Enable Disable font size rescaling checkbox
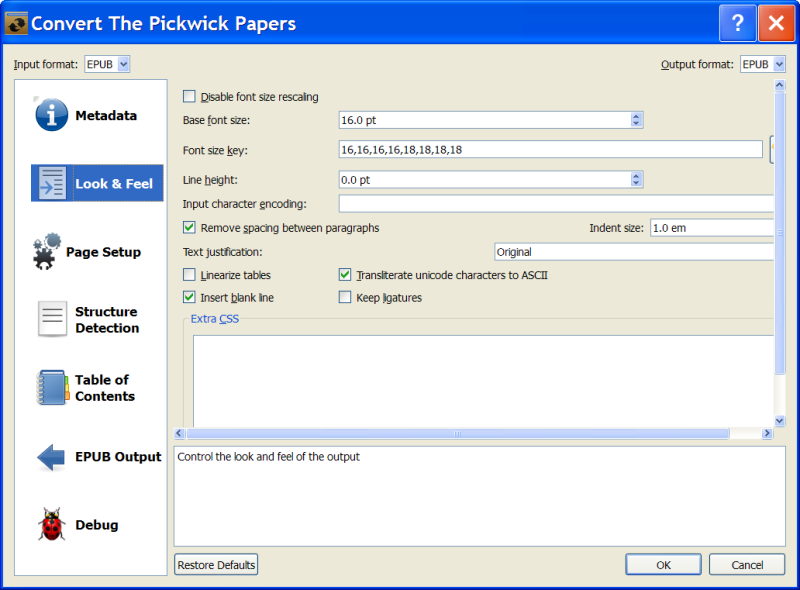Viewport: 800px width, 590px height. coord(189,96)
